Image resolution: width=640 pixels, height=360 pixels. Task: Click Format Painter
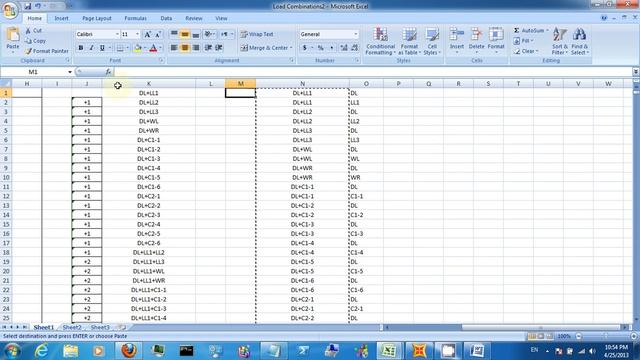point(47,51)
